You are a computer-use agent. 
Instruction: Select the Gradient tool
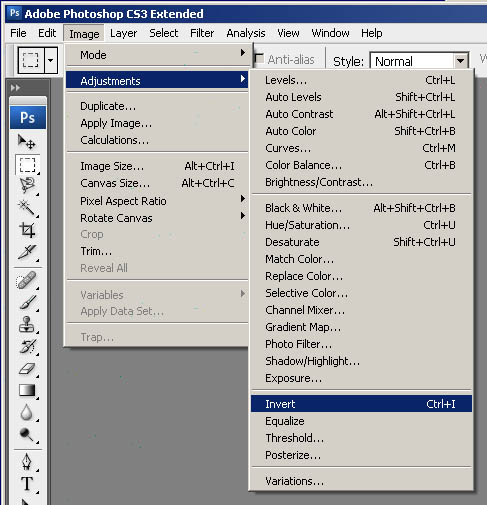point(27,390)
